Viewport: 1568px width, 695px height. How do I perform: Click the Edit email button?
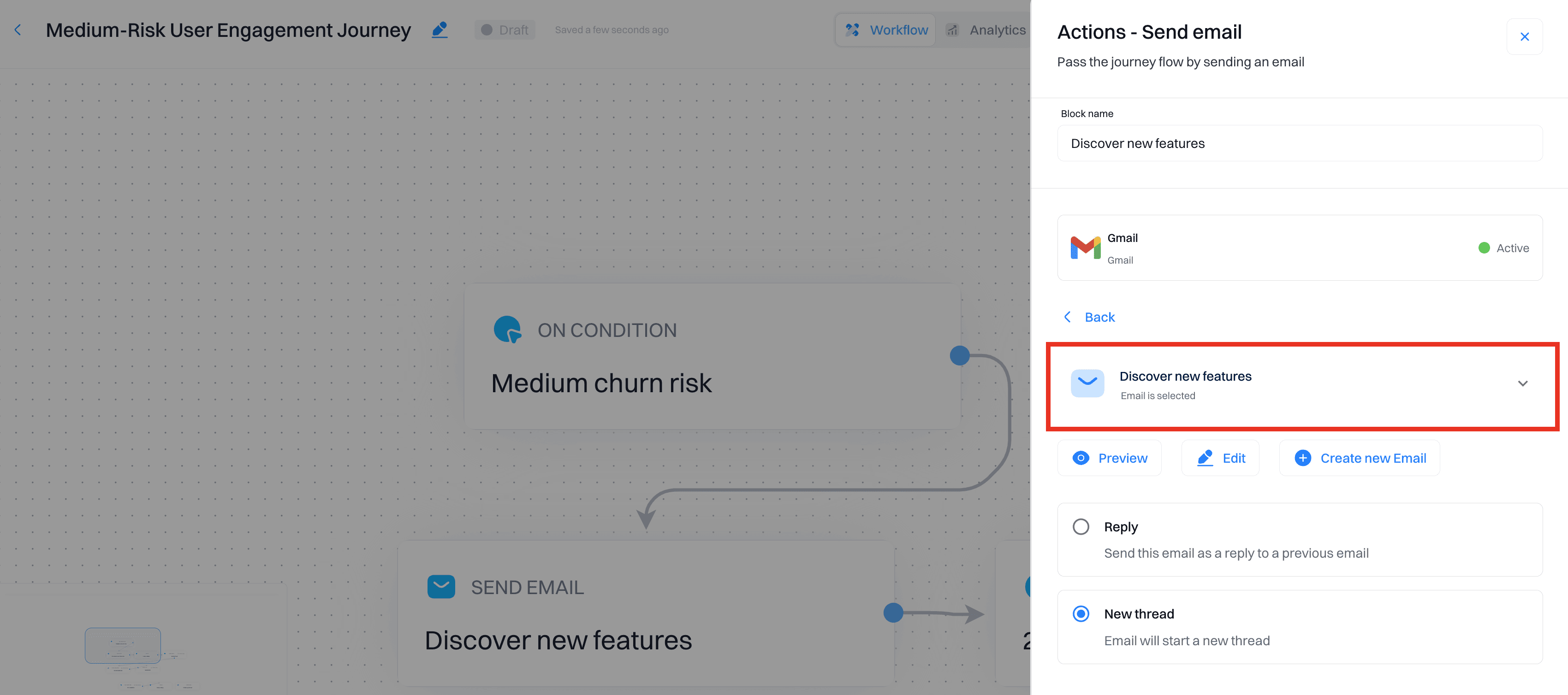pos(1220,458)
